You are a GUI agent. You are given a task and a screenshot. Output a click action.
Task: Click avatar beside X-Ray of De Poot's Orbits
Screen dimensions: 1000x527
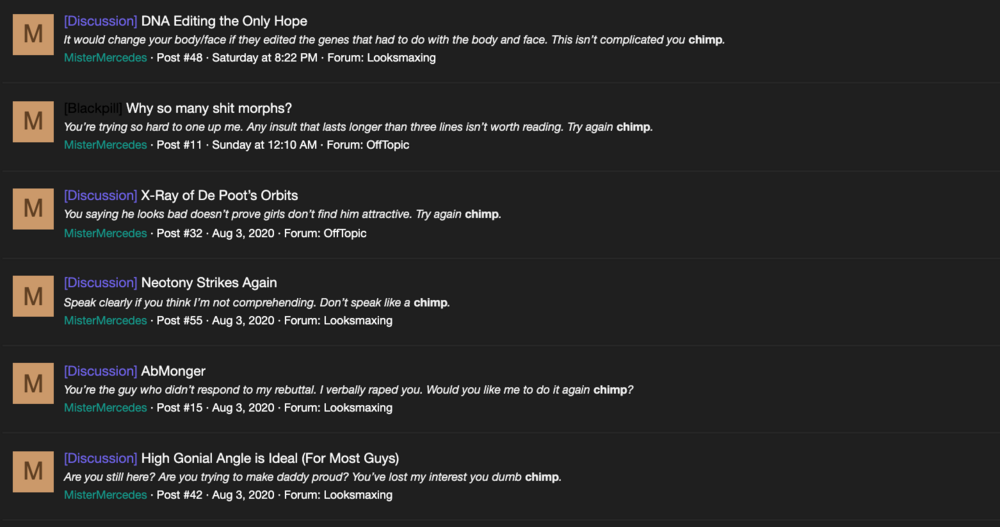[x=33, y=209]
